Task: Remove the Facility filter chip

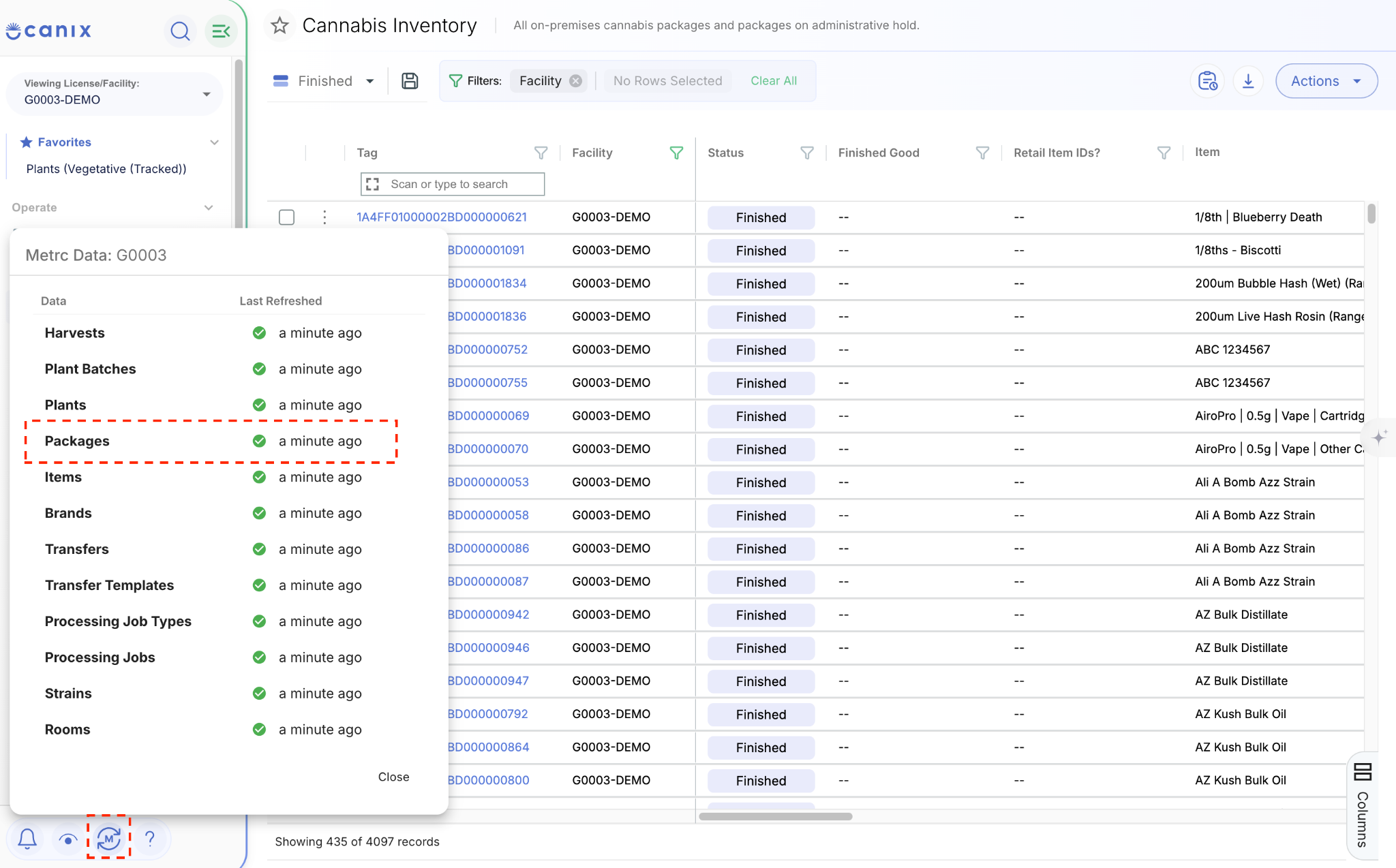Action: [576, 81]
